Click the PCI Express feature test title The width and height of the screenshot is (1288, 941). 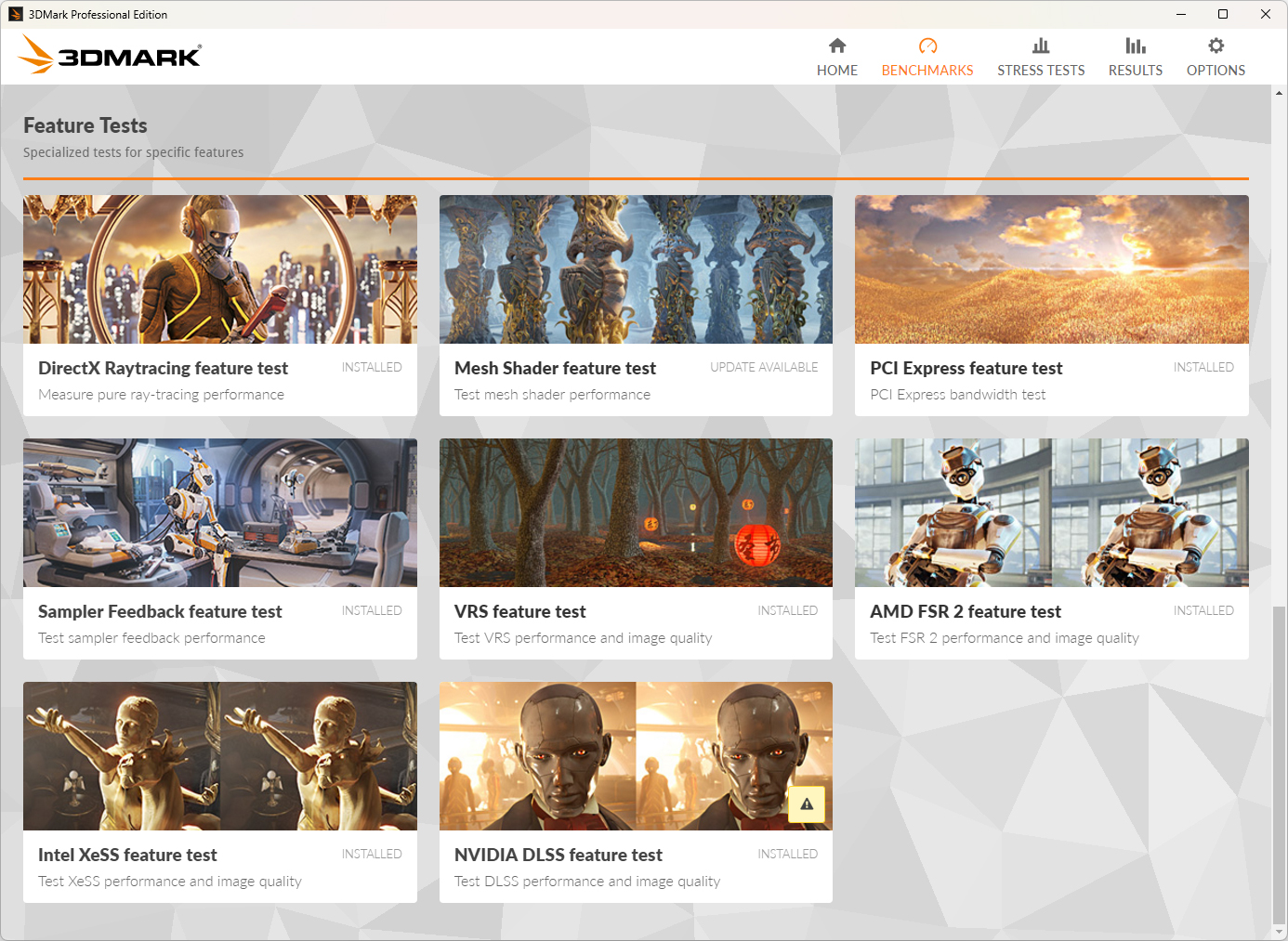(966, 369)
